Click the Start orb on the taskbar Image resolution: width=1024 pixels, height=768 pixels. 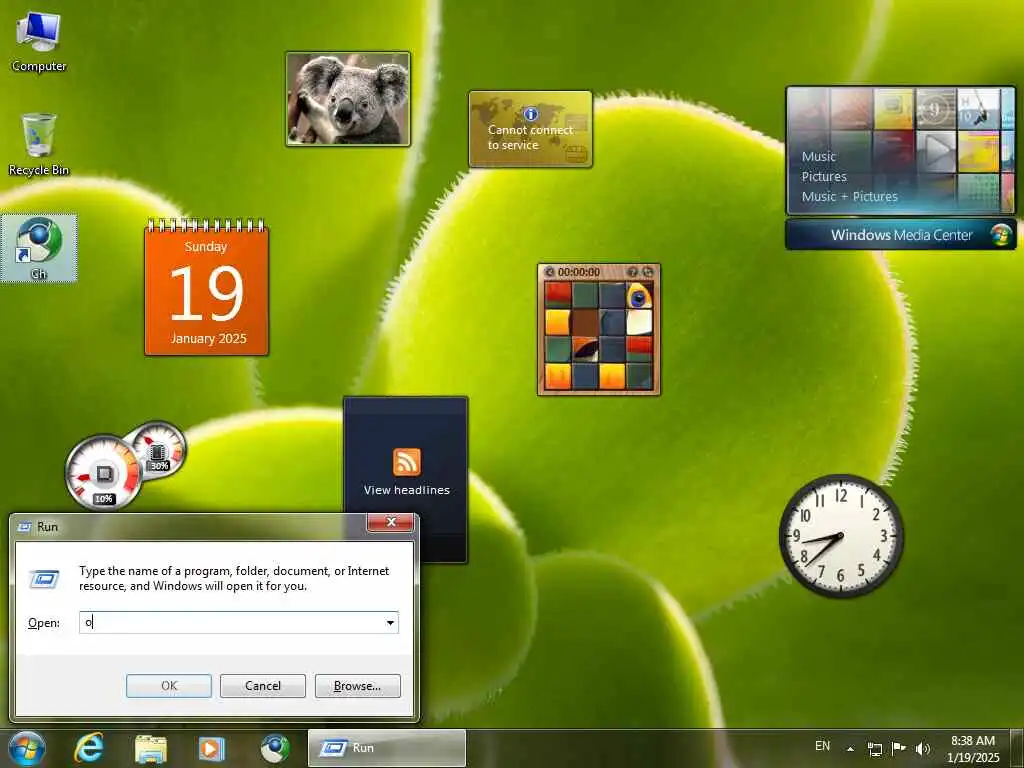27,748
